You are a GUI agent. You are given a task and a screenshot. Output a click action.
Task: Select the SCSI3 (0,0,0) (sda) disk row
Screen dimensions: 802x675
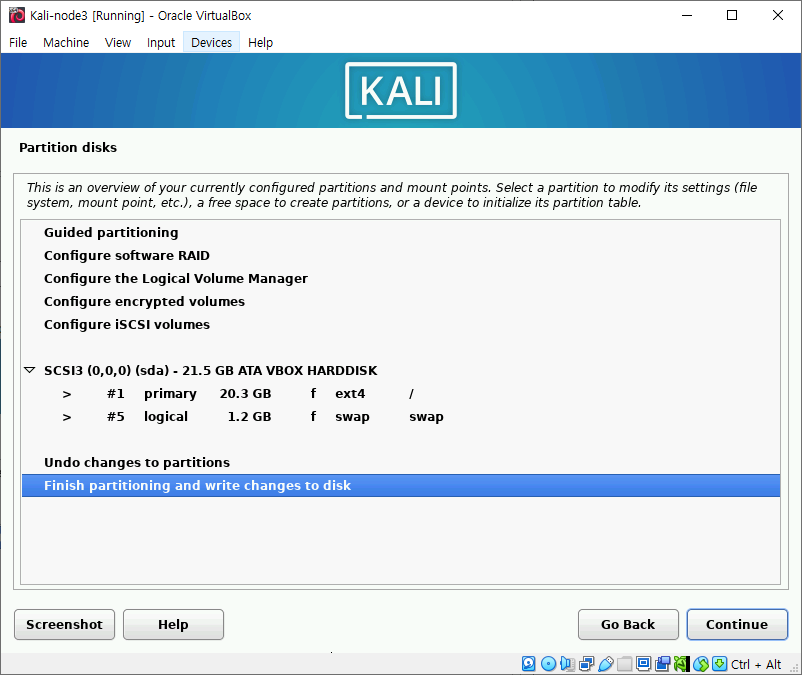point(401,370)
